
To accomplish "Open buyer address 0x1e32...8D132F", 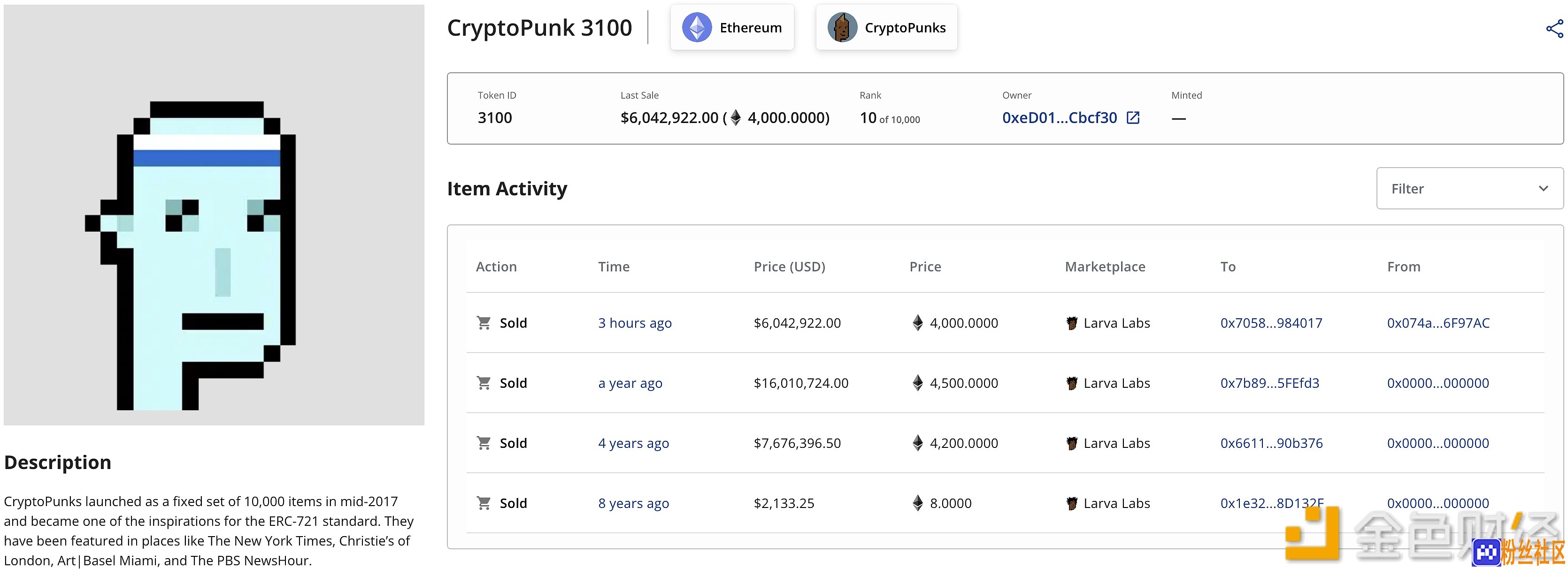I will click(x=1272, y=504).
